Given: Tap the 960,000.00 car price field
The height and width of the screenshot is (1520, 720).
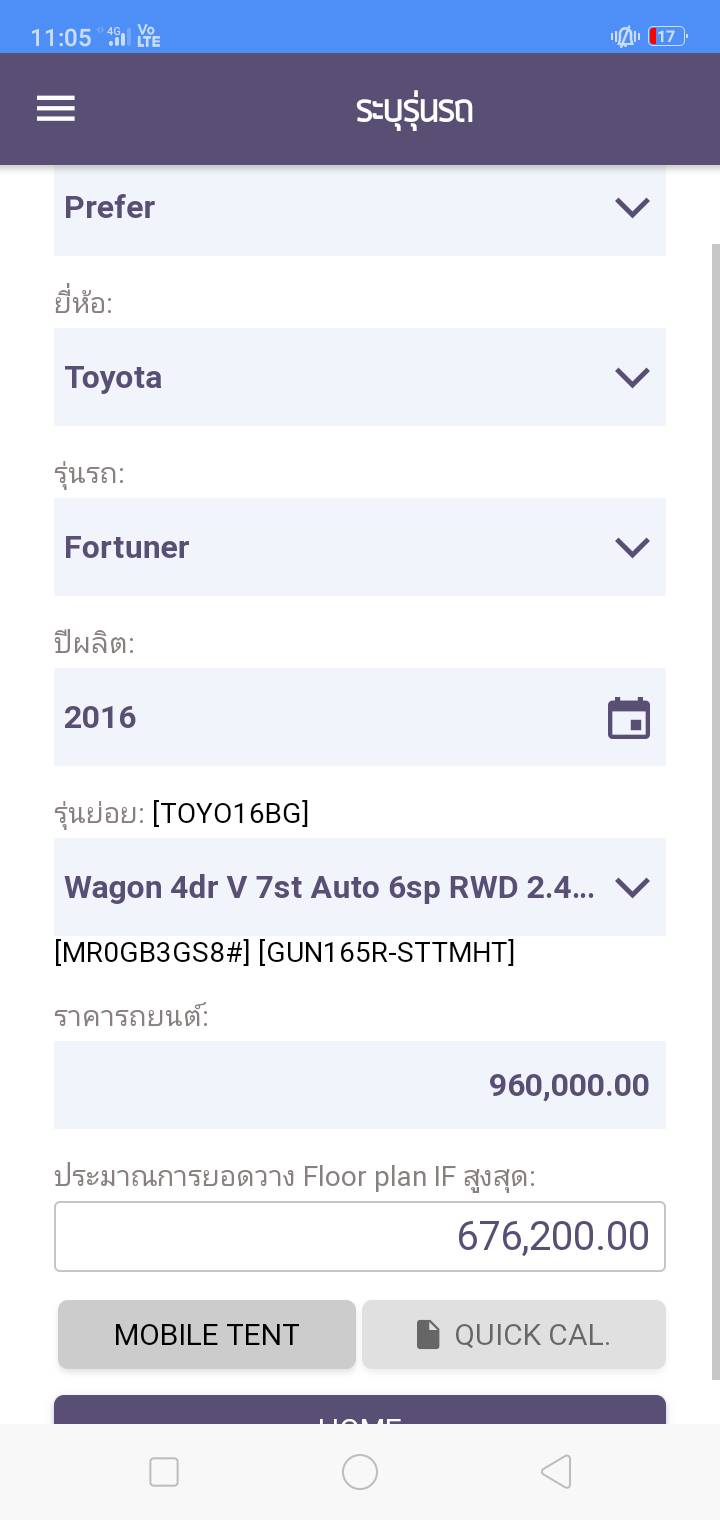Looking at the screenshot, I should click(360, 1085).
